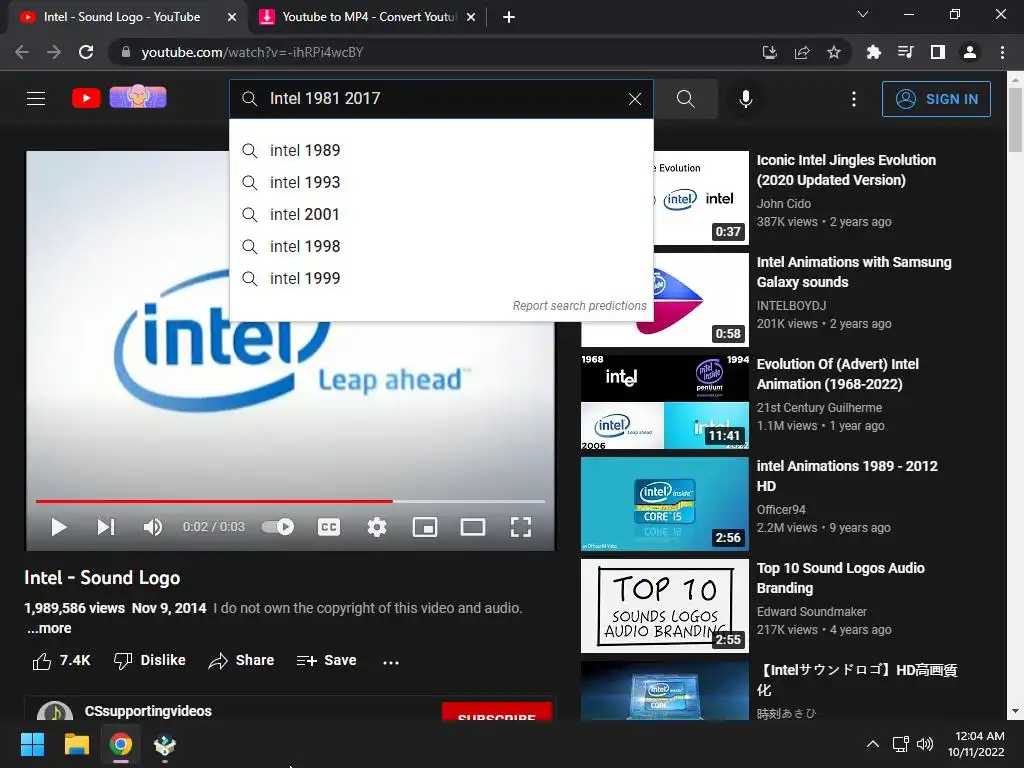The width and height of the screenshot is (1024, 768).
Task: Like the video with 7.4K likes
Action: point(61,661)
